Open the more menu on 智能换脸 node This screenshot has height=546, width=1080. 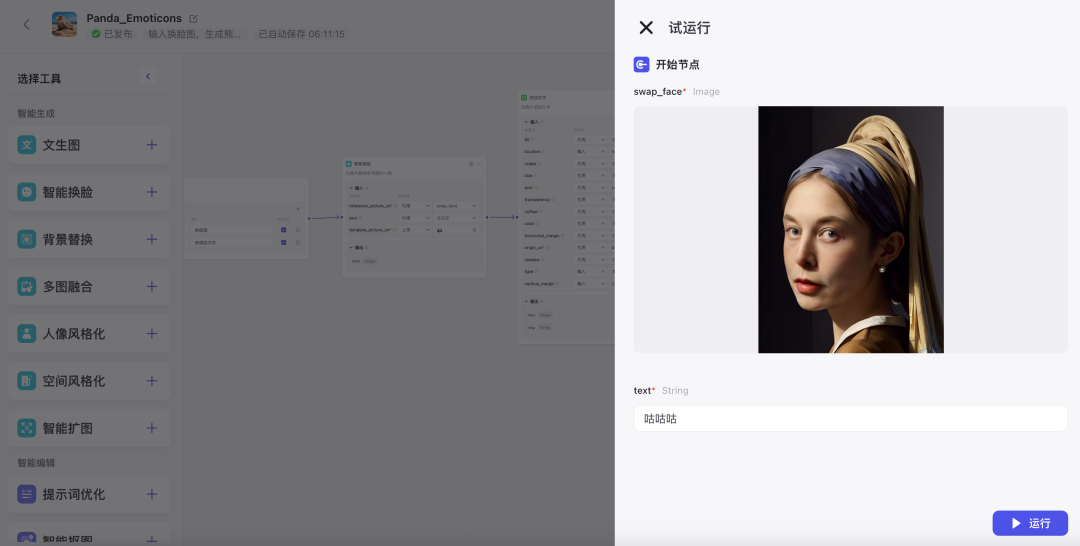(479, 164)
